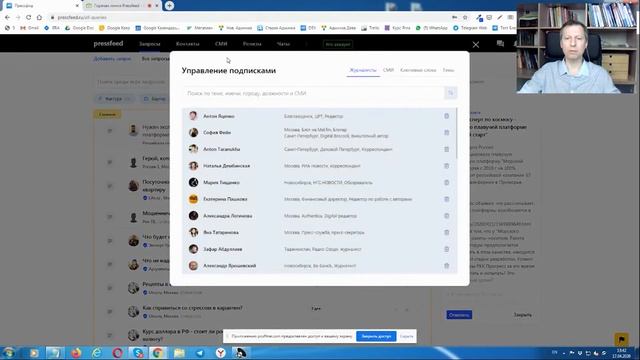
Task: Select journalist row Екатерина Пашкова
Action: point(320,199)
